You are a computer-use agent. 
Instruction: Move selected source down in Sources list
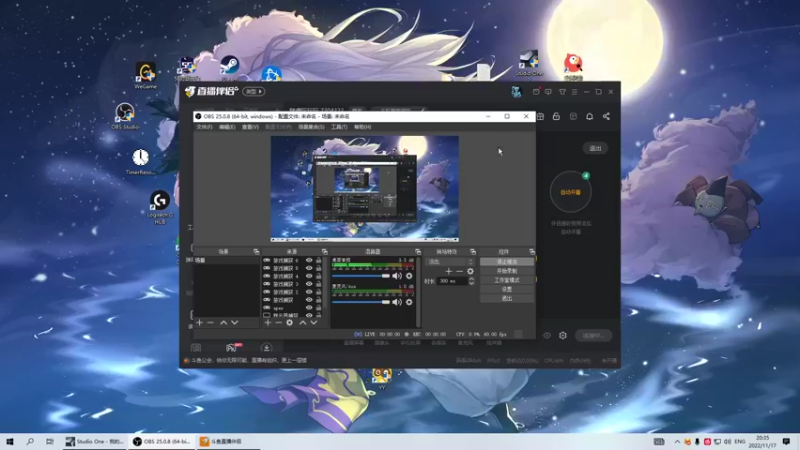point(314,322)
